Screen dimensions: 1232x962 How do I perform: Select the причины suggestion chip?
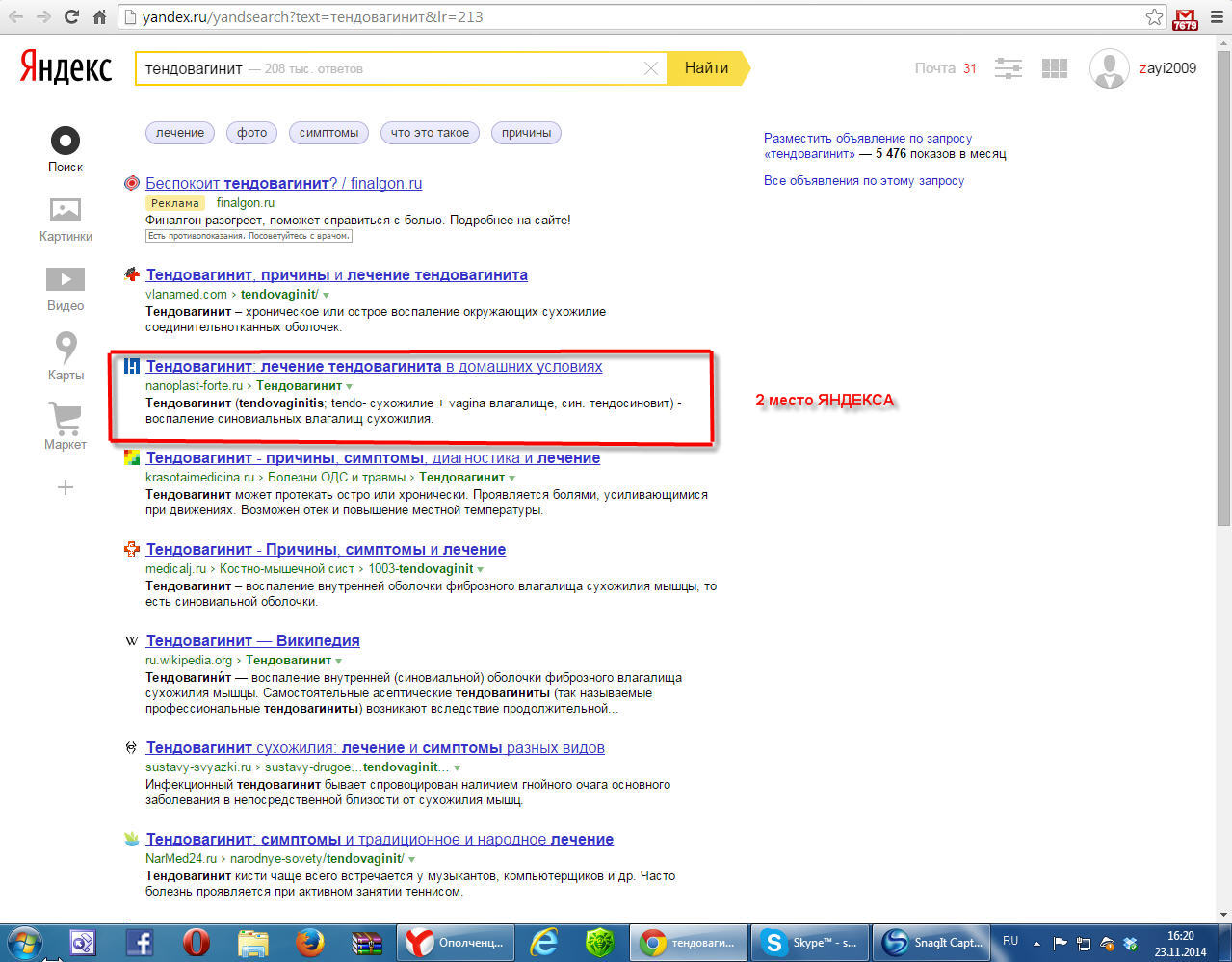pyautogui.click(x=526, y=133)
